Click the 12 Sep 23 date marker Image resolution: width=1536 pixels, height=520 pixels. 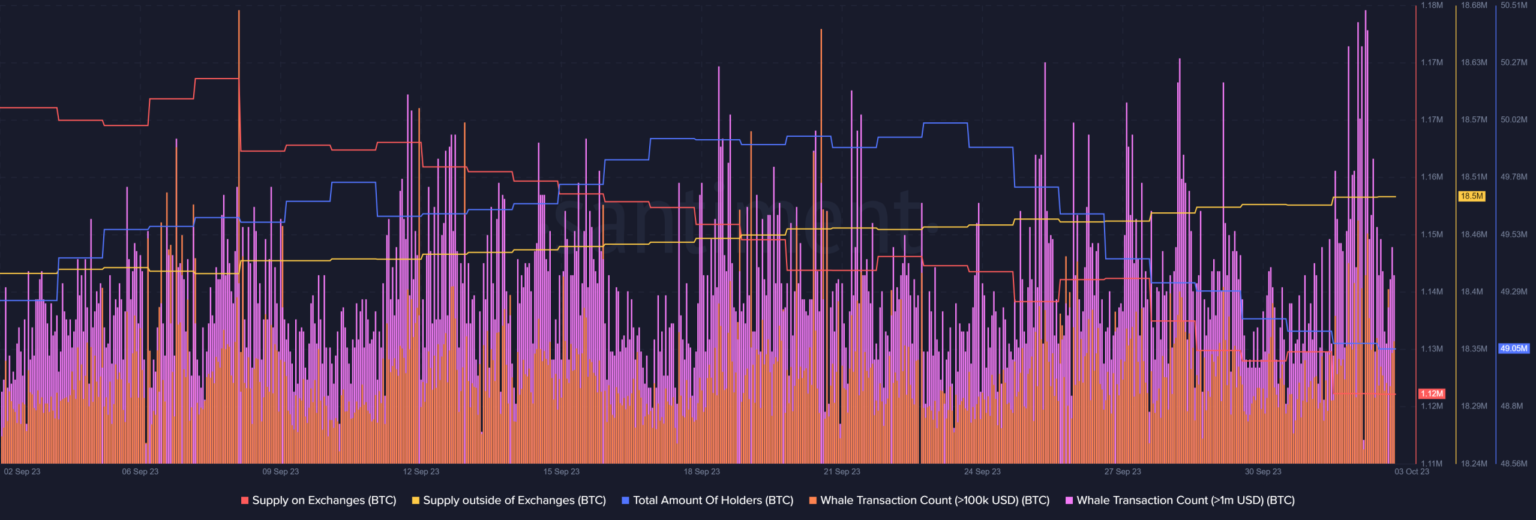420,470
